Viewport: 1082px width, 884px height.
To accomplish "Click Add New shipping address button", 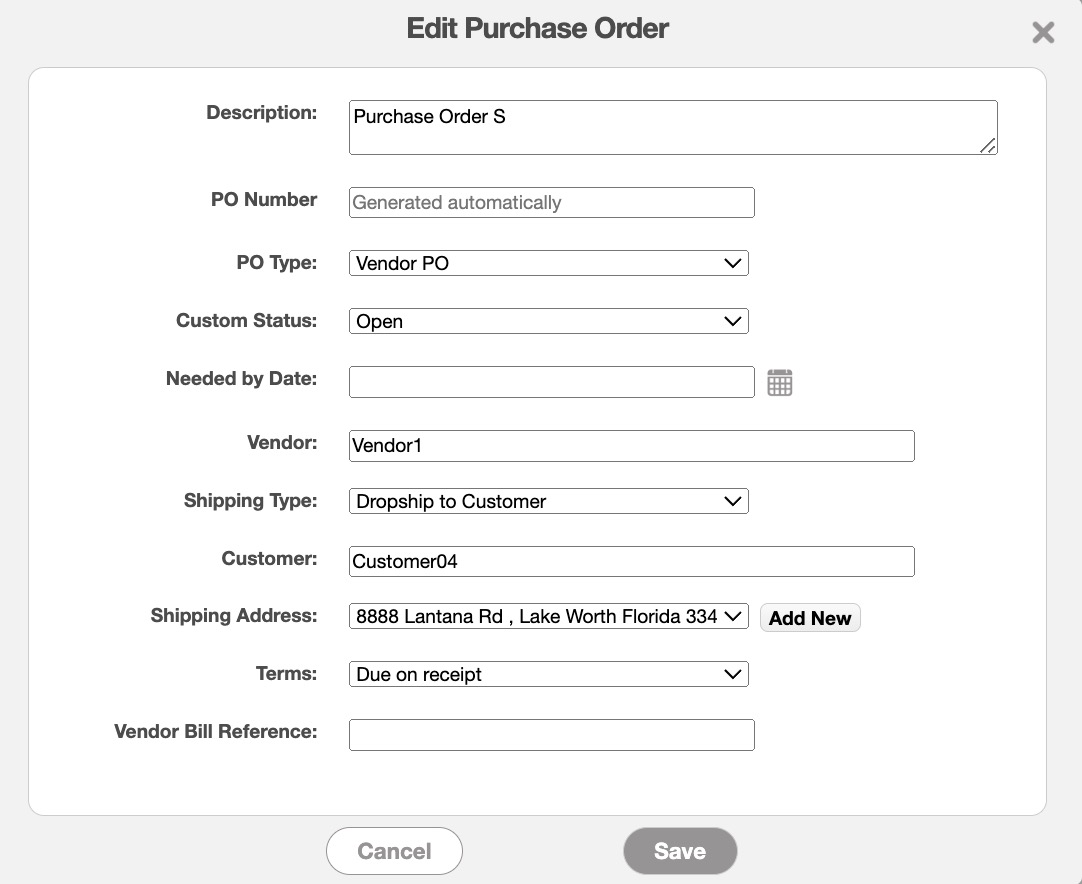I will tap(809, 618).
